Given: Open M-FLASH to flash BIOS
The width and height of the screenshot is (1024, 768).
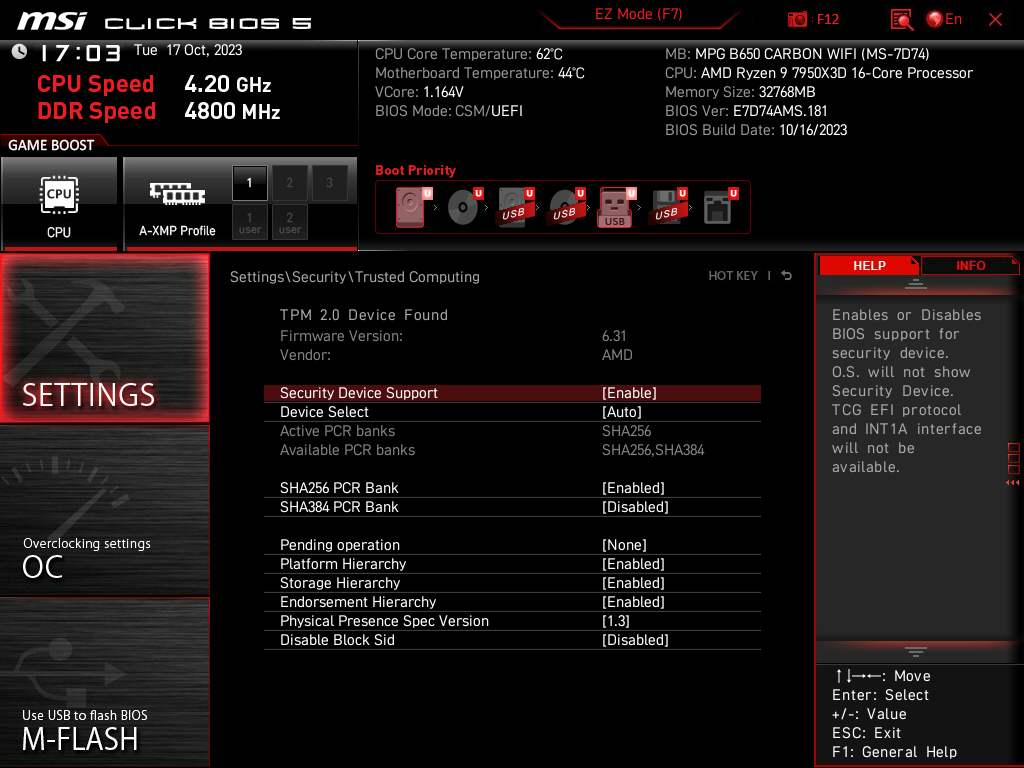Looking at the screenshot, I should click(x=104, y=682).
